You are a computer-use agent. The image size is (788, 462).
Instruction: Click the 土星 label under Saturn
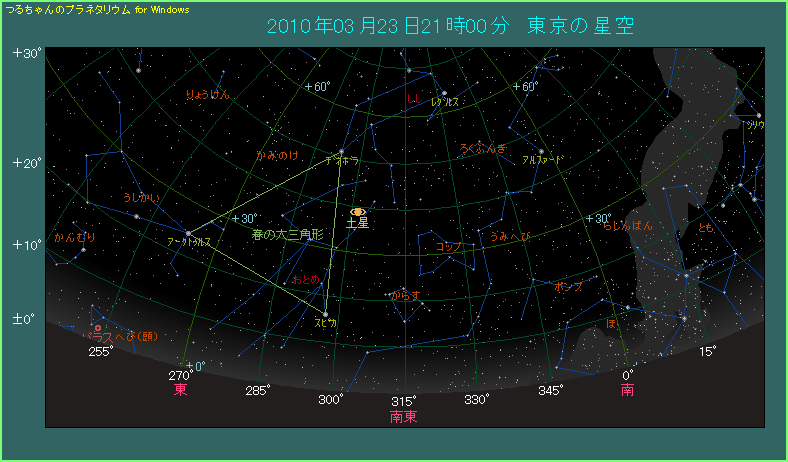click(x=357, y=224)
